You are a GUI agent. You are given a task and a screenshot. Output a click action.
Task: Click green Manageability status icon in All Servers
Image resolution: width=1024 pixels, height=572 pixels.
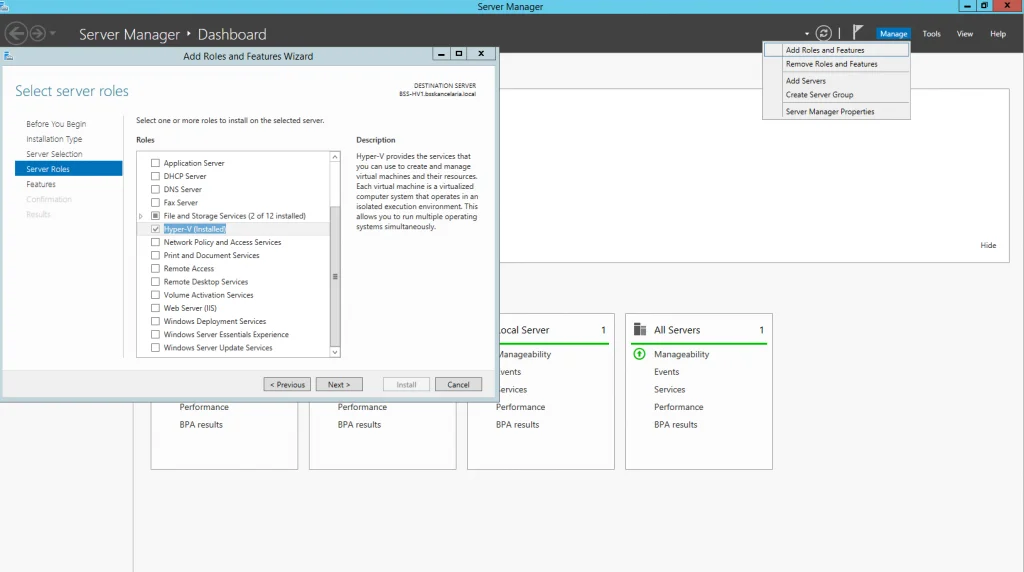tap(640, 354)
